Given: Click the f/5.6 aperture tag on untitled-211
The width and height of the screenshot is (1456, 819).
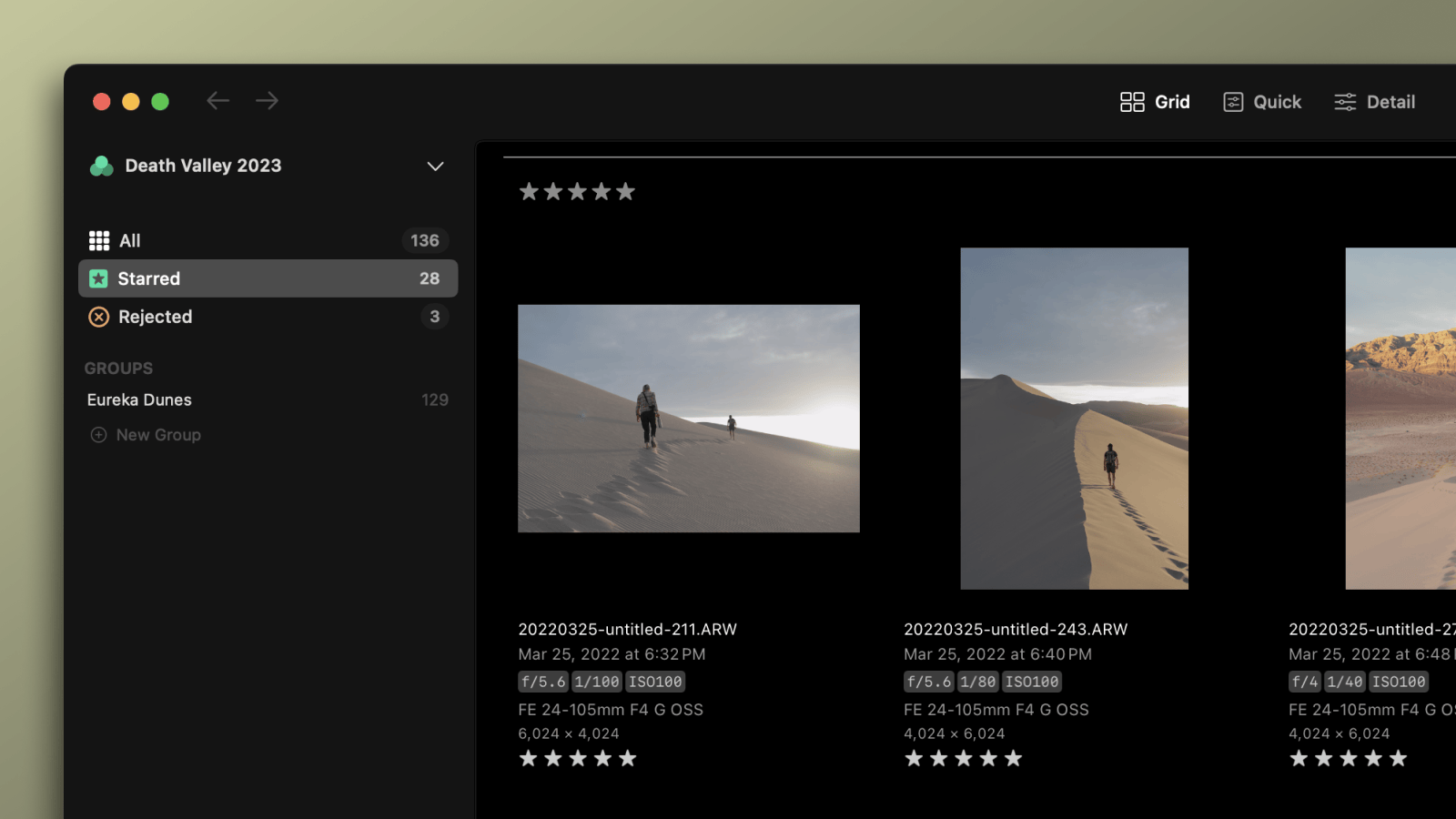Looking at the screenshot, I should 543,682.
